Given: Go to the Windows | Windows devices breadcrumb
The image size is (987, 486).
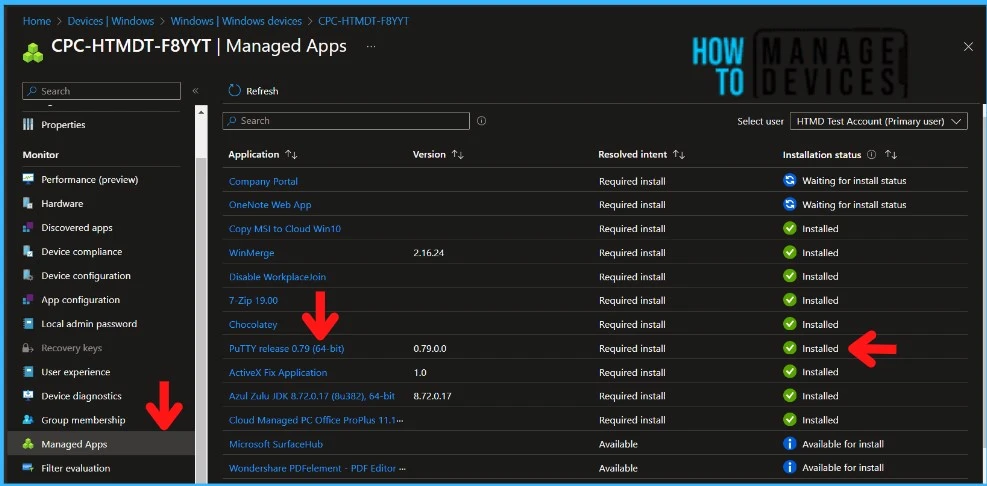Looking at the screenshot, I should point(236,21).
